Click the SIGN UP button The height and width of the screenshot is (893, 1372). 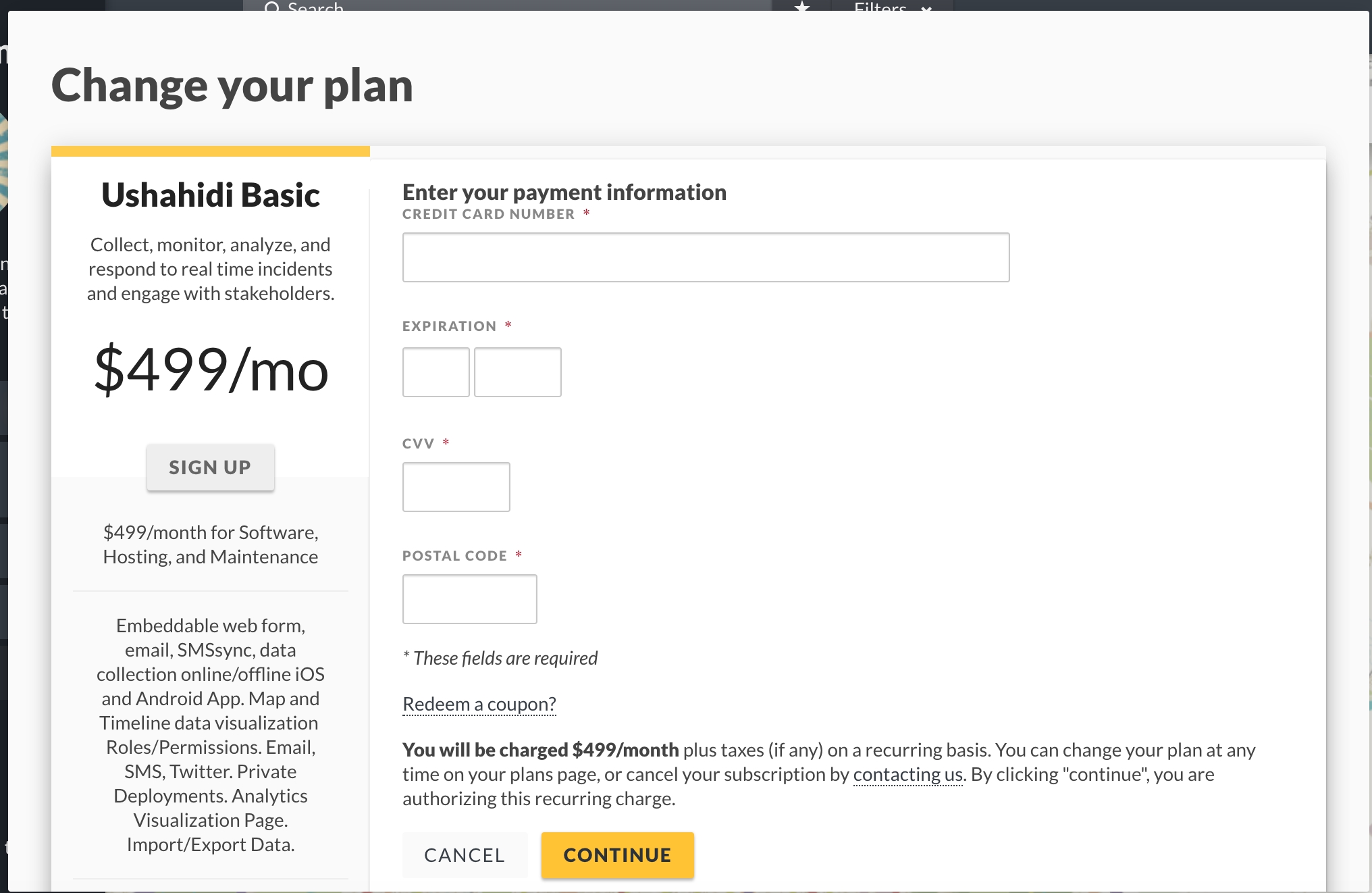(x=210, y=467)
